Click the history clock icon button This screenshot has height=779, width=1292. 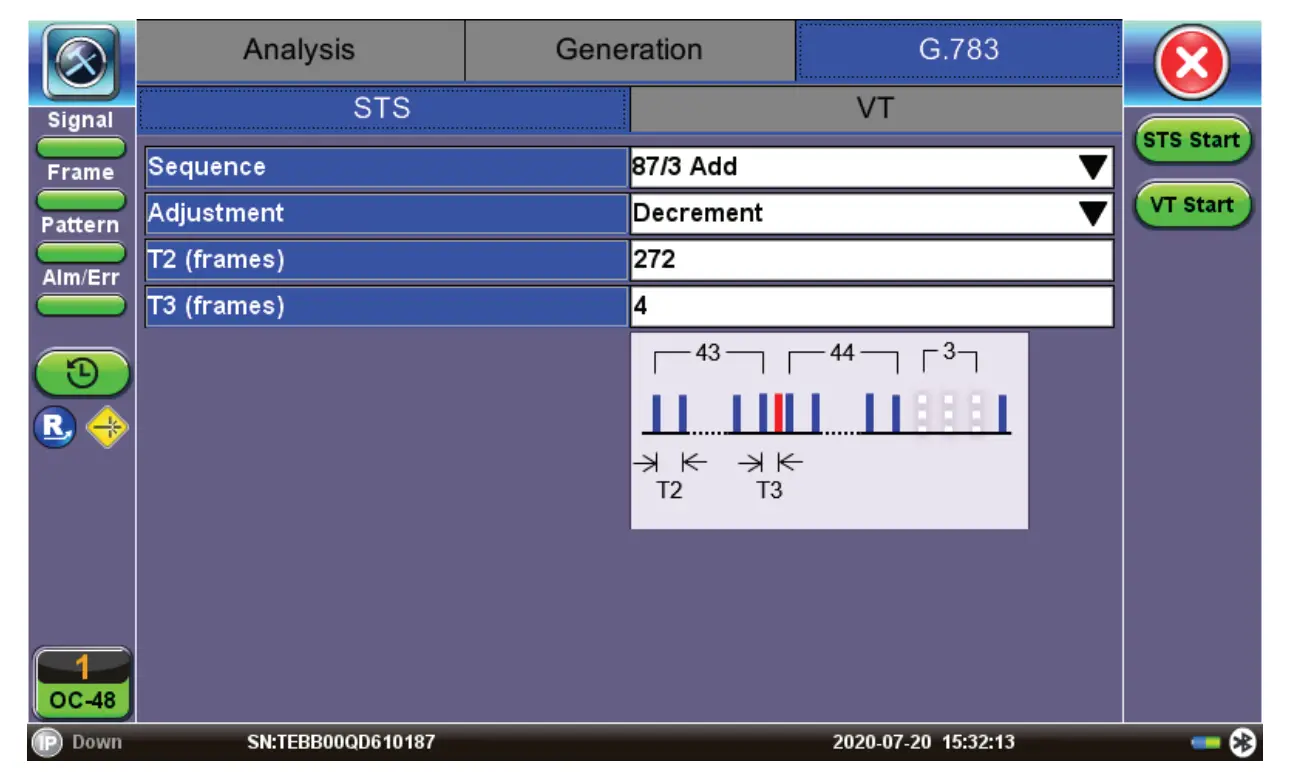coord(82,374)
